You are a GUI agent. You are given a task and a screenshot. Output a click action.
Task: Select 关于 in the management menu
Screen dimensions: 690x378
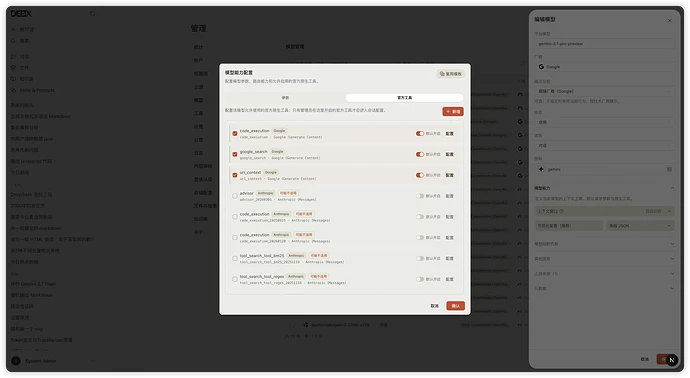(x=198, y=232)
